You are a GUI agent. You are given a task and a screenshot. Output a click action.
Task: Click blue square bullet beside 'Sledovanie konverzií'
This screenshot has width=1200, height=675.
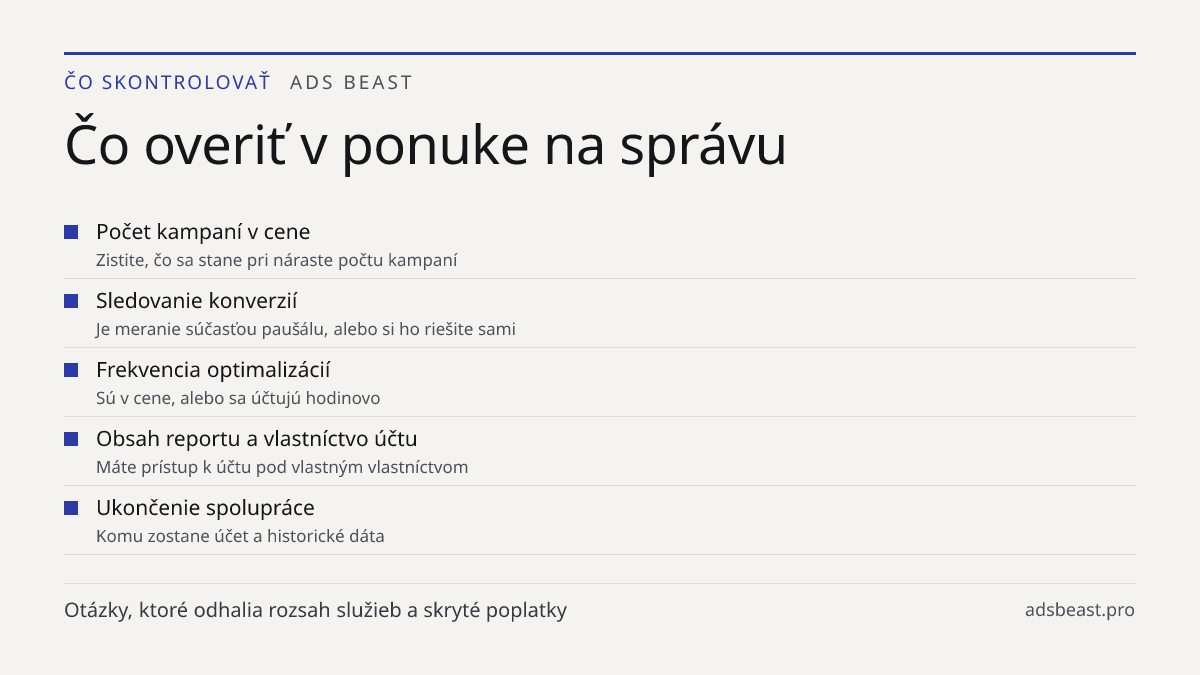(71, 301)
